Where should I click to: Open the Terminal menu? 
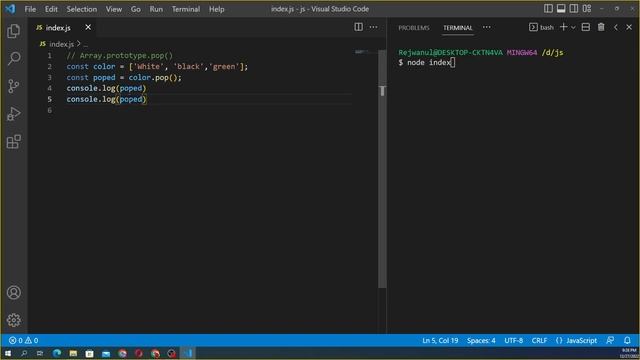pyautogui.click(x=186, y=9)
